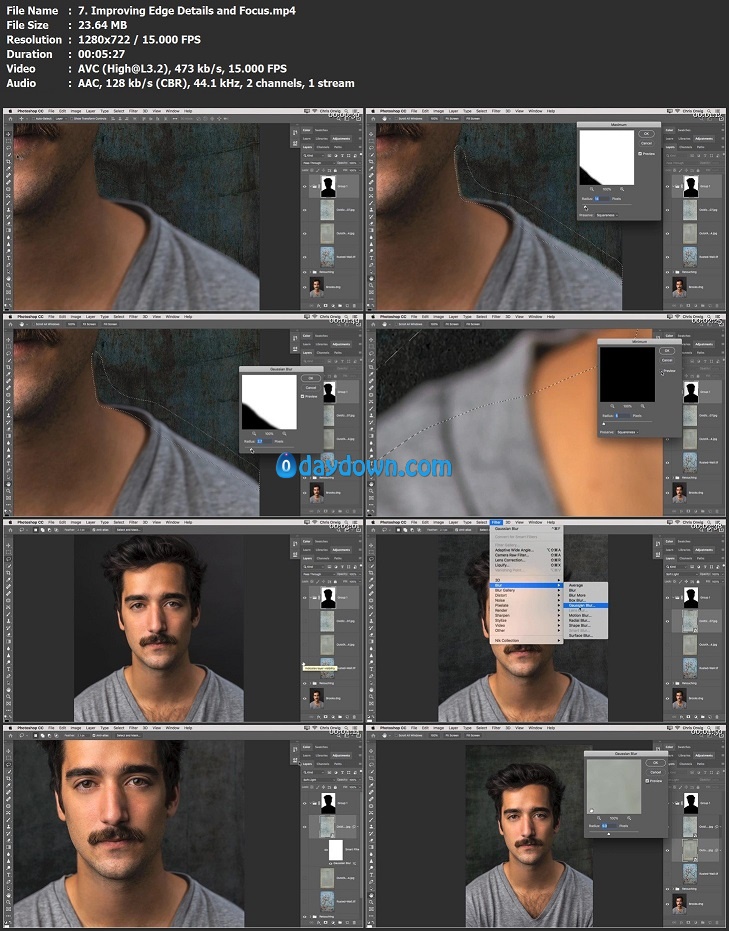Click the zoom-out magnifier in the Maximum dialog
This screenshot has height=931, width=729.
[590, 191]
